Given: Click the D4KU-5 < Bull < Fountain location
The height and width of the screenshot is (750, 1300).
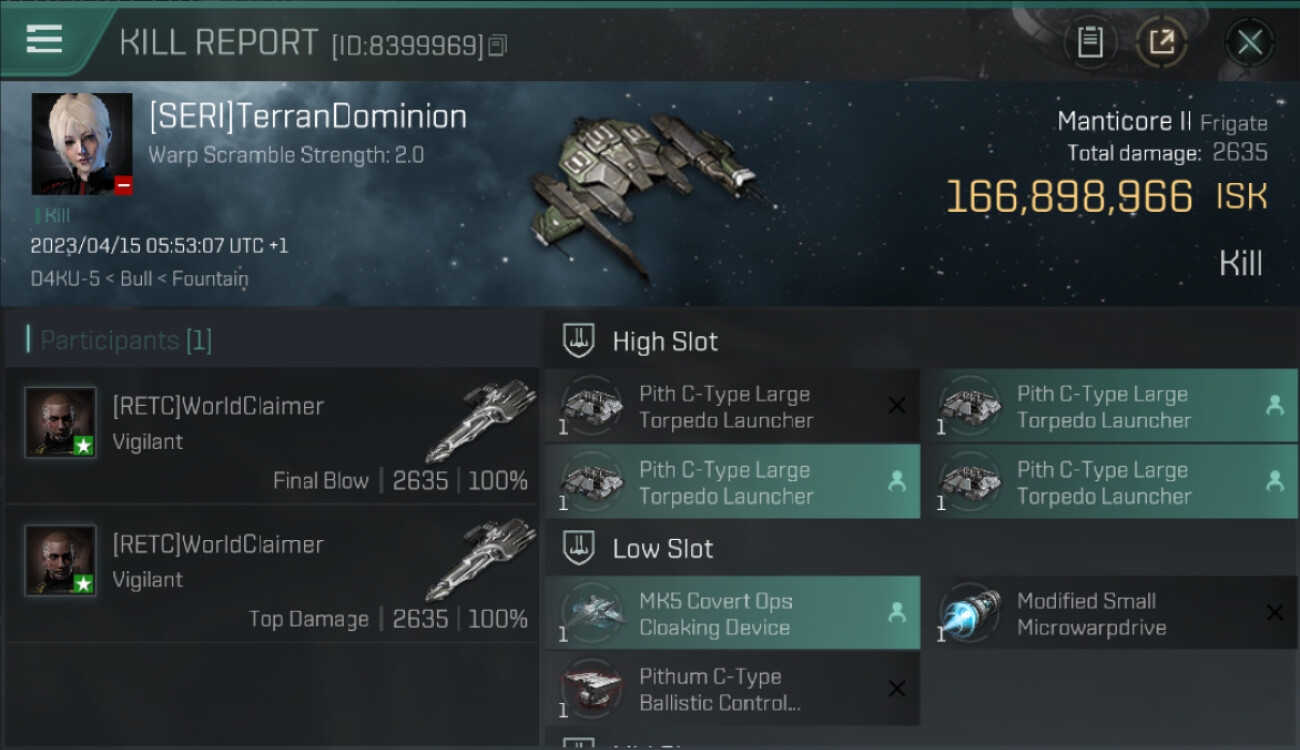Looking at the screenshot, I should [139, 278].
